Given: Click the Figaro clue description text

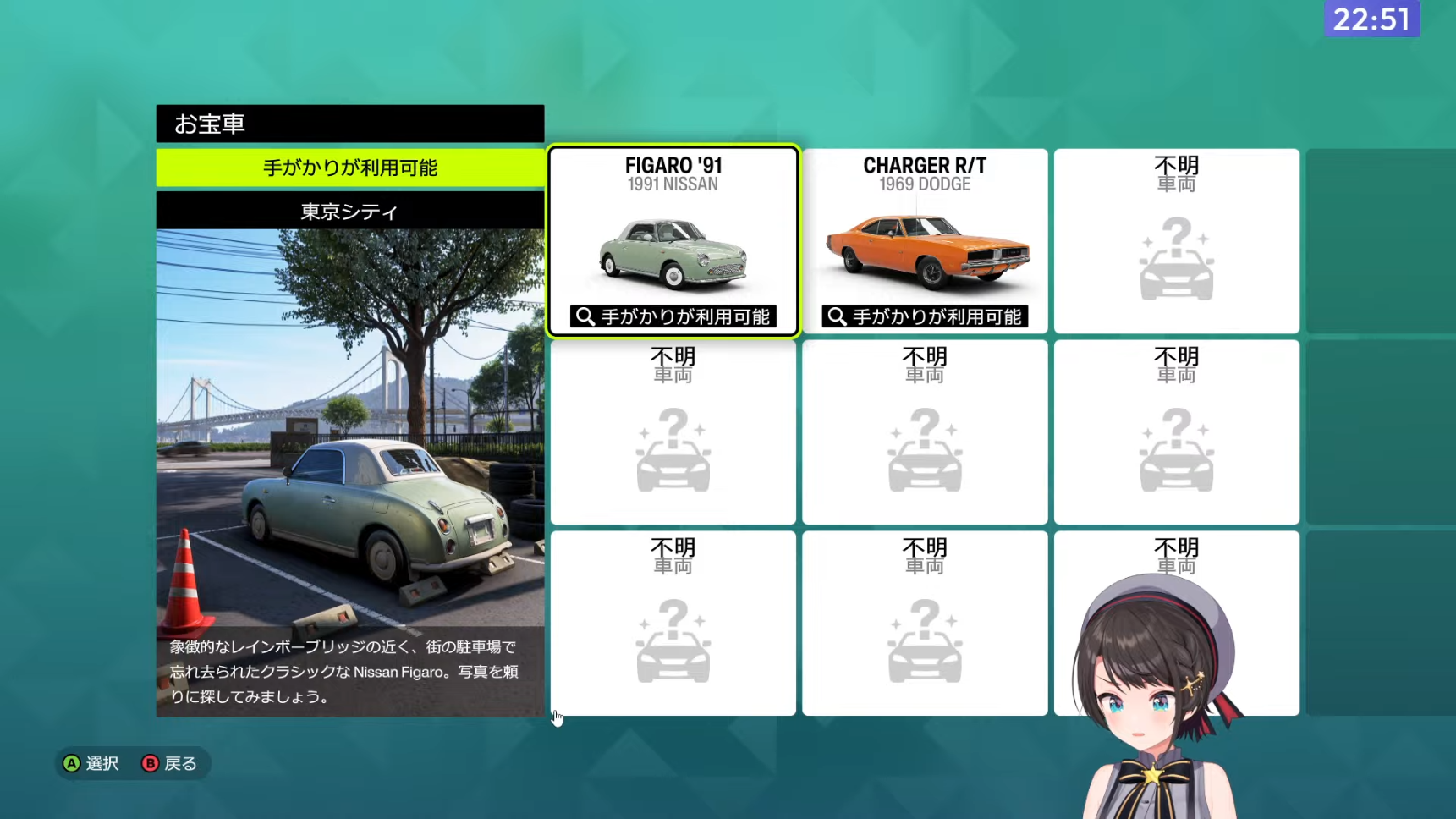Looking at the screenshot, I should click(x=343, y=672).
